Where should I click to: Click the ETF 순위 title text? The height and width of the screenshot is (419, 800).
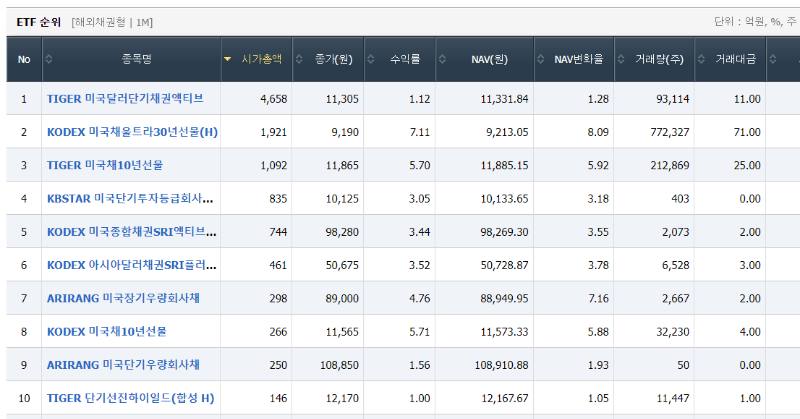(x=38, y=22)
